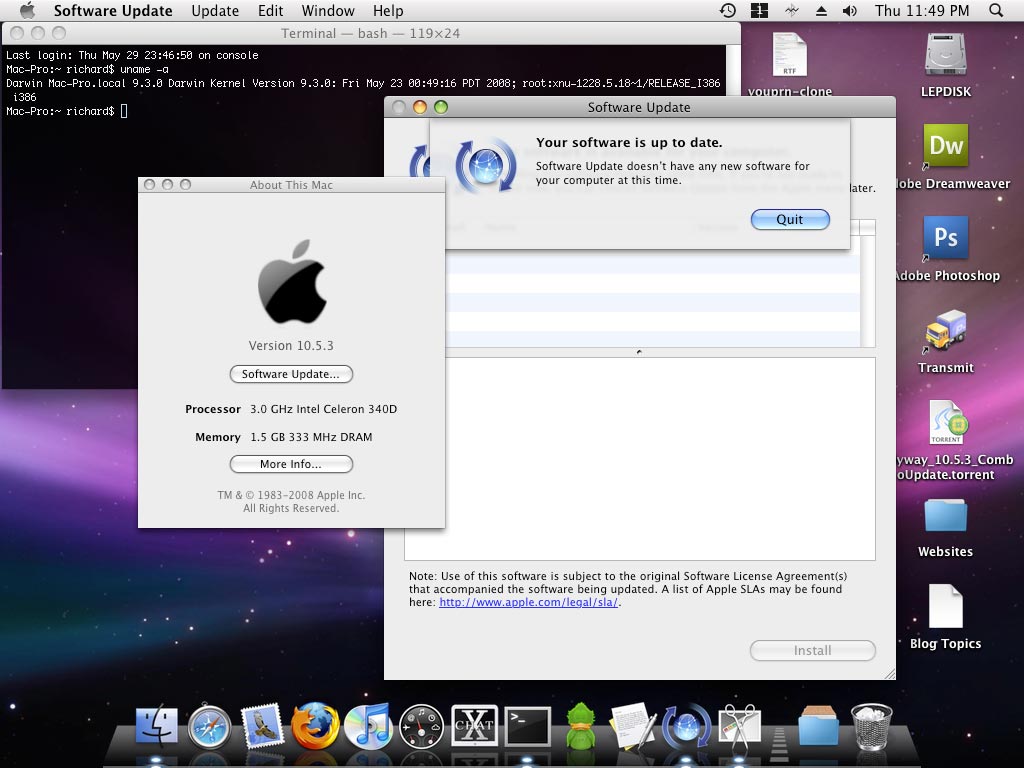The width and height of the screenshot is (1024, 768).
Task: Open the Apple menu
Action: 27,10
